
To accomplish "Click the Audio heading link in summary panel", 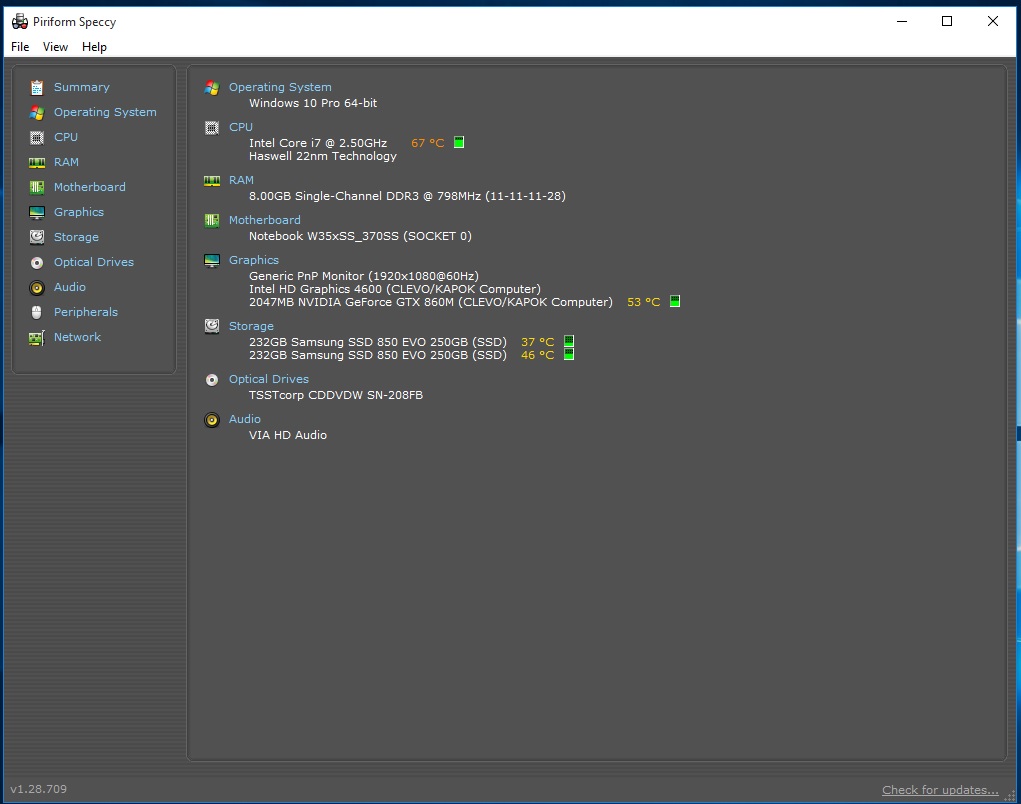I will [x=245, y=419].
